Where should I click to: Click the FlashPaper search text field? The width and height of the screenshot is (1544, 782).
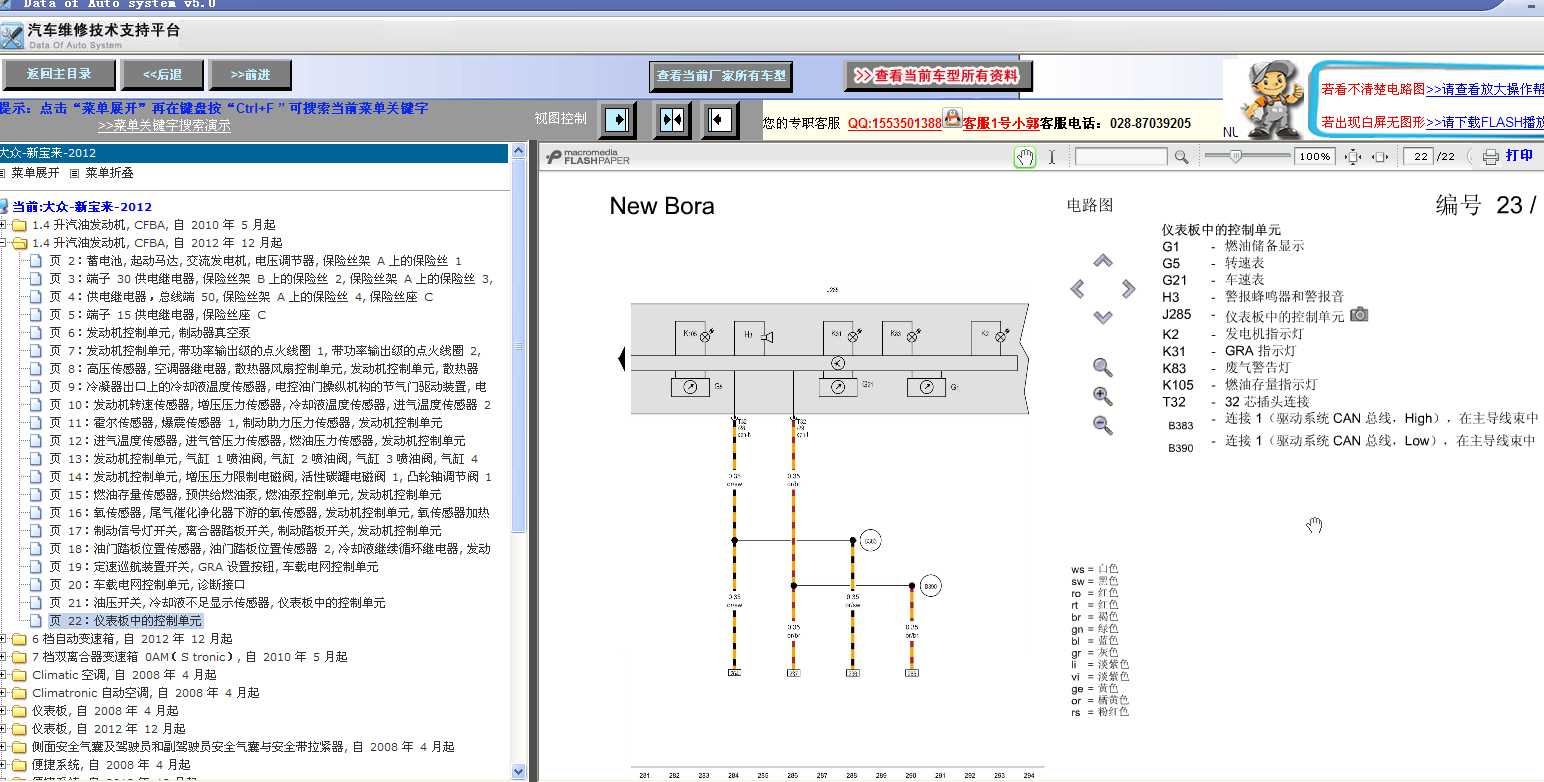coord(1121,157)
